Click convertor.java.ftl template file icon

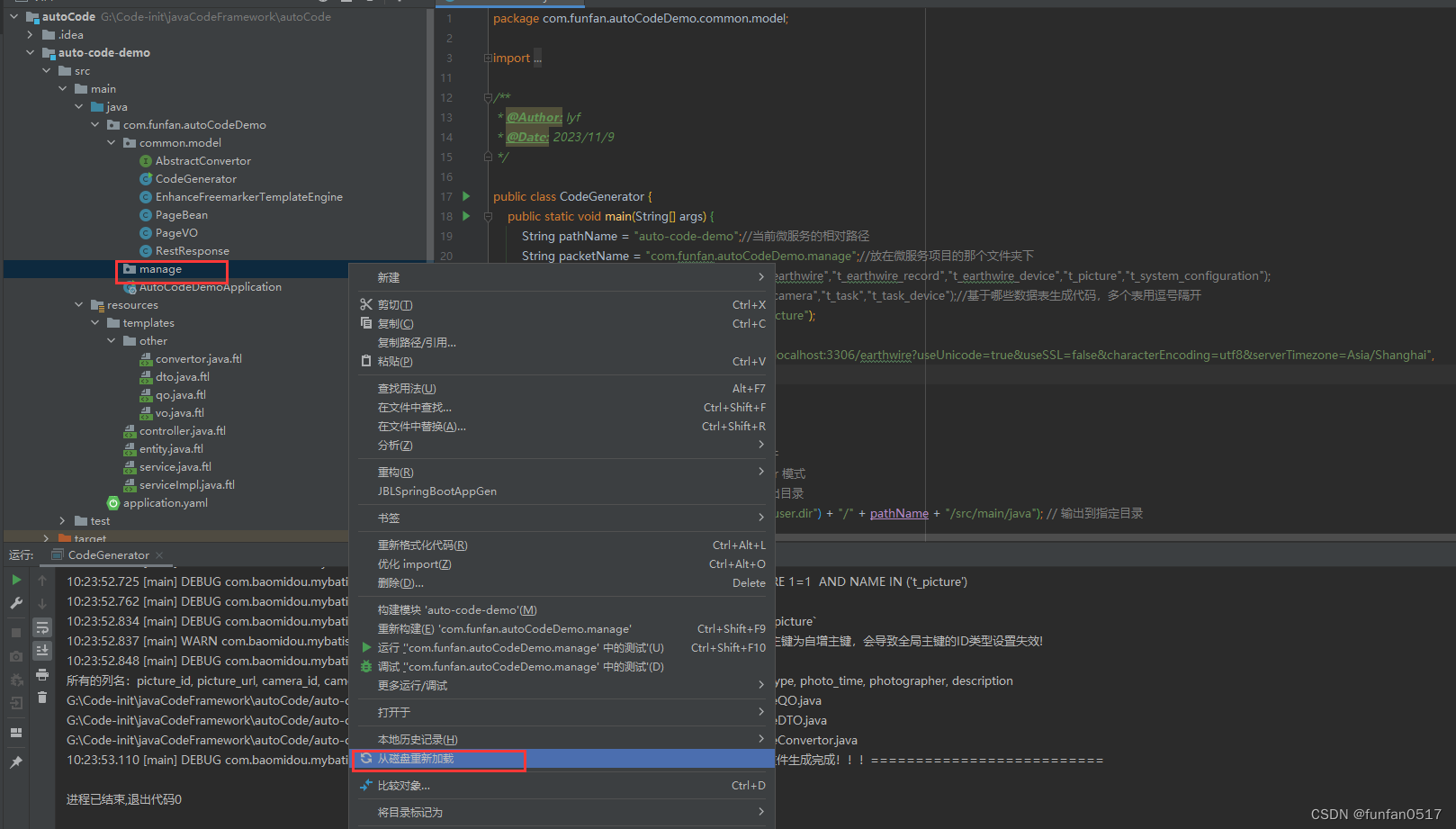tap(146, 359)
